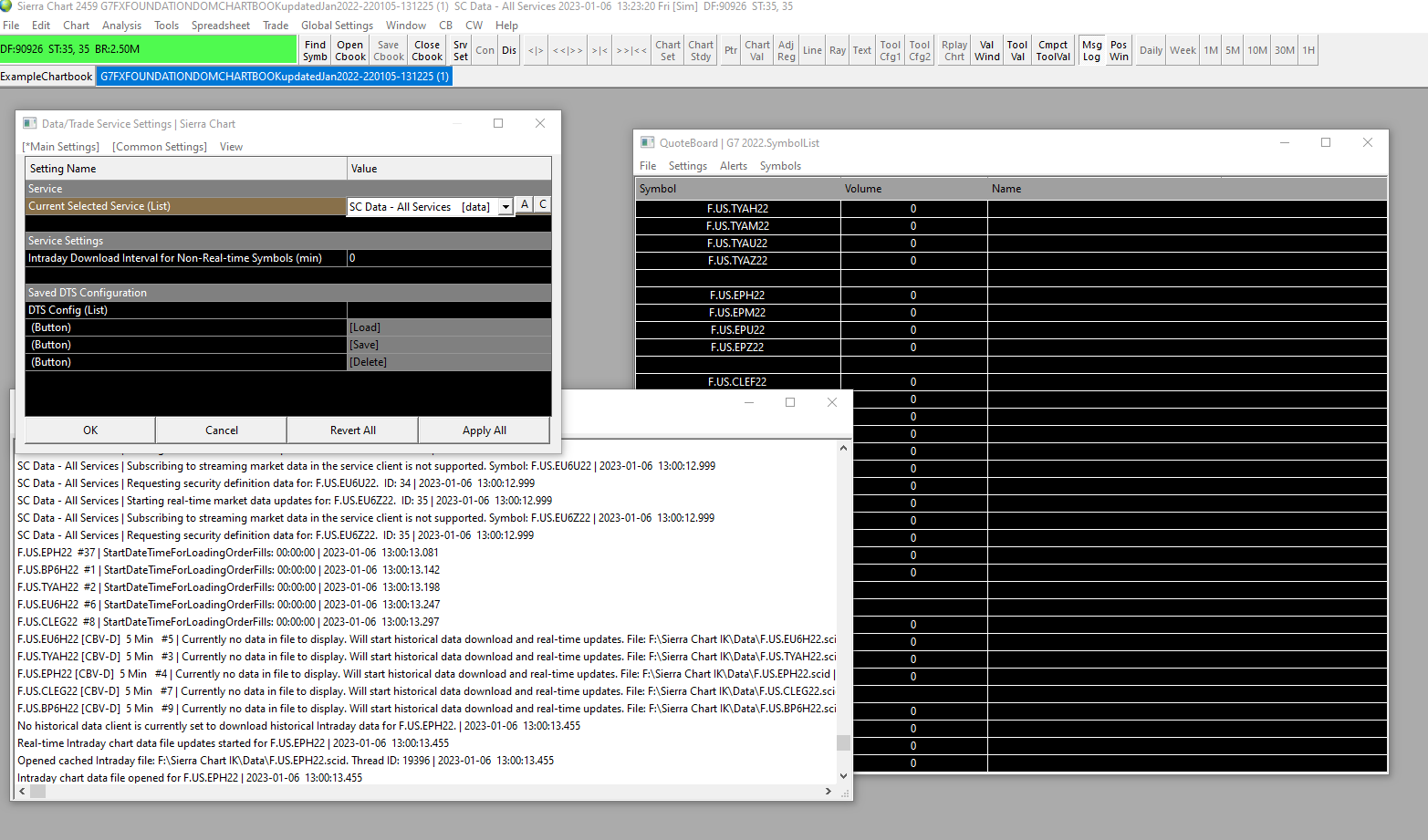Screen dimensions: 1428x840
Task: Toggle the Val Wind toolbar button
Action: tap(986, 51)
